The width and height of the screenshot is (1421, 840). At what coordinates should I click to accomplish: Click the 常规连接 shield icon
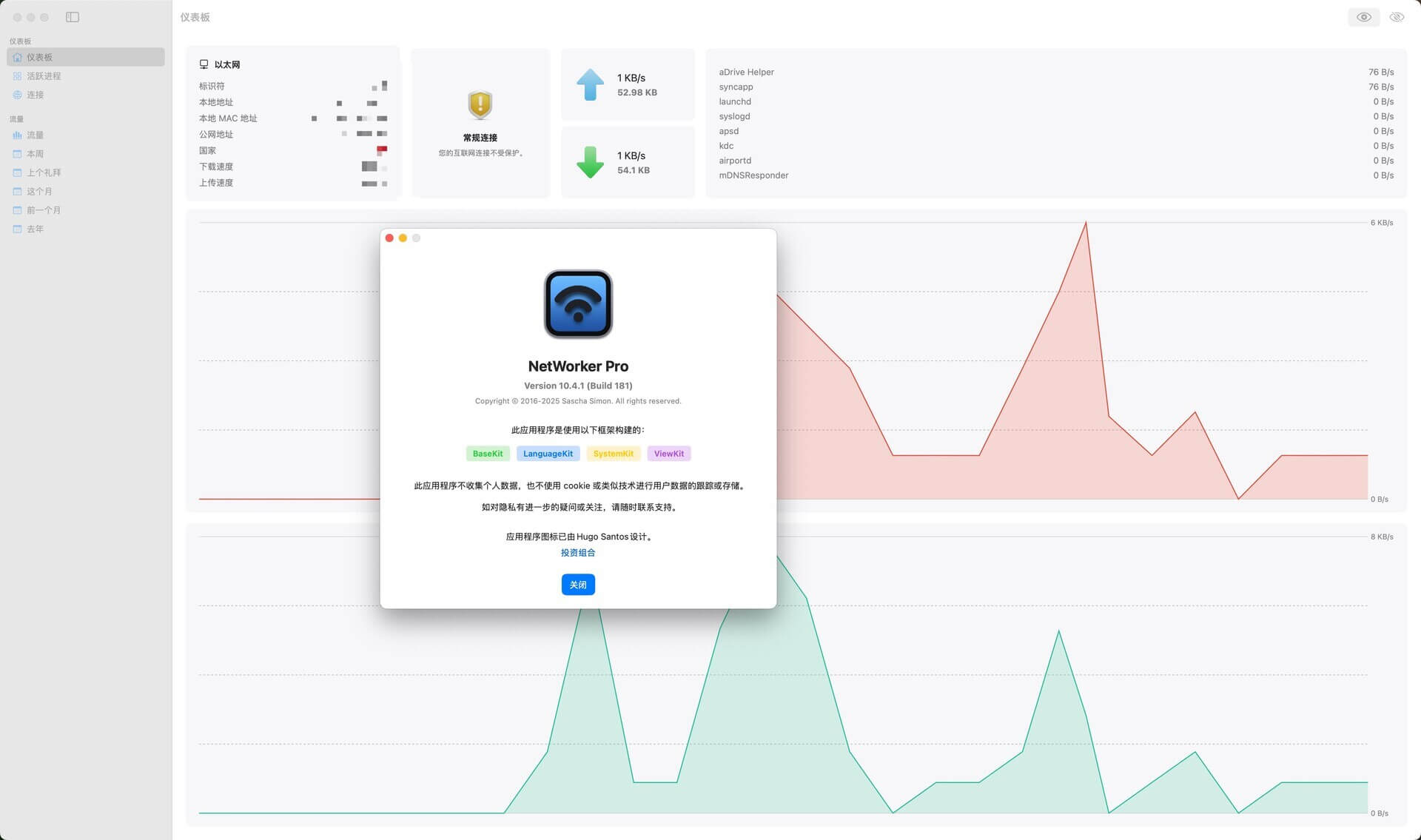[480, 105]
